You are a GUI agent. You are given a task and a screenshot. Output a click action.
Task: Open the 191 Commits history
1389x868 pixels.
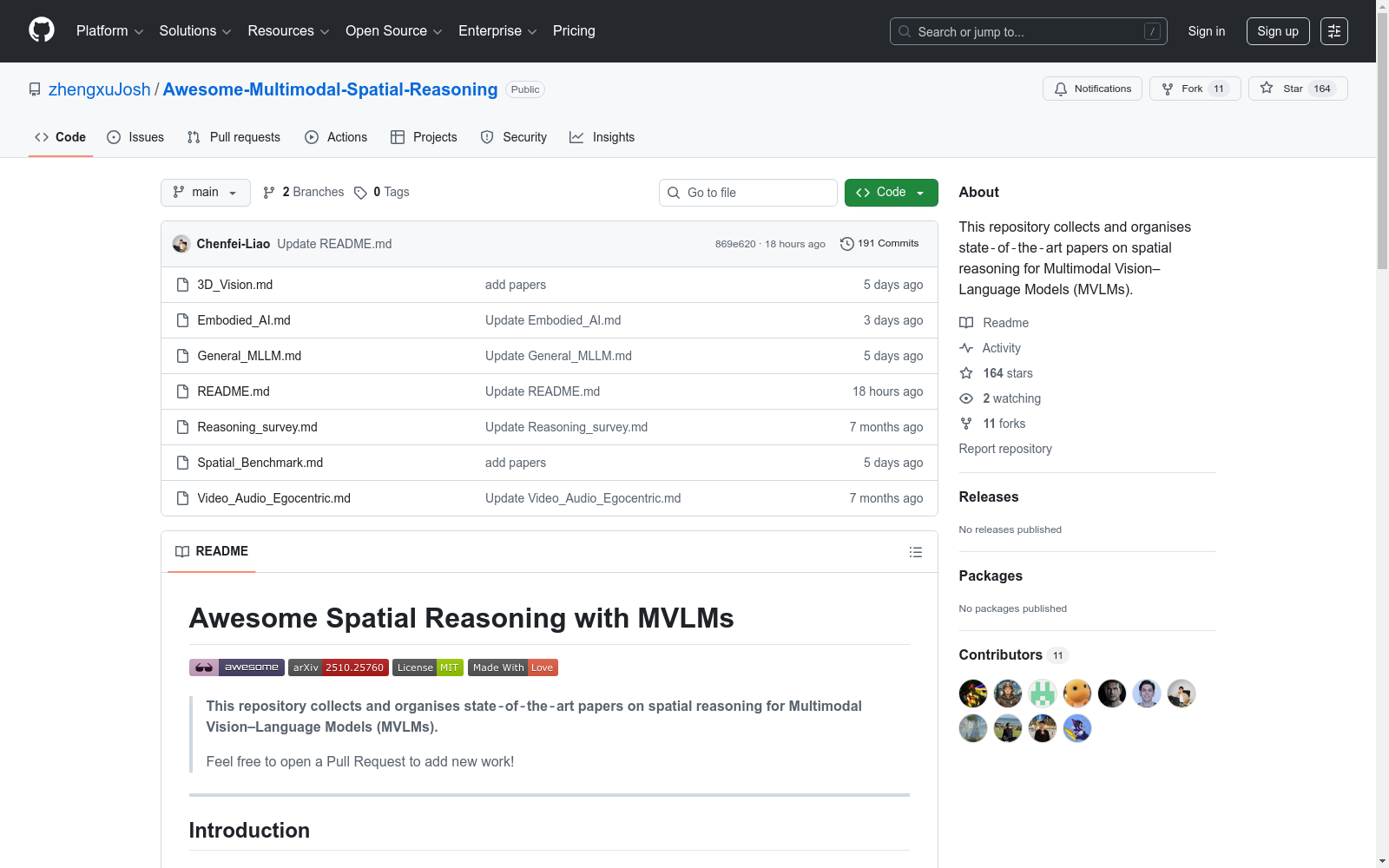click(879, 244)
